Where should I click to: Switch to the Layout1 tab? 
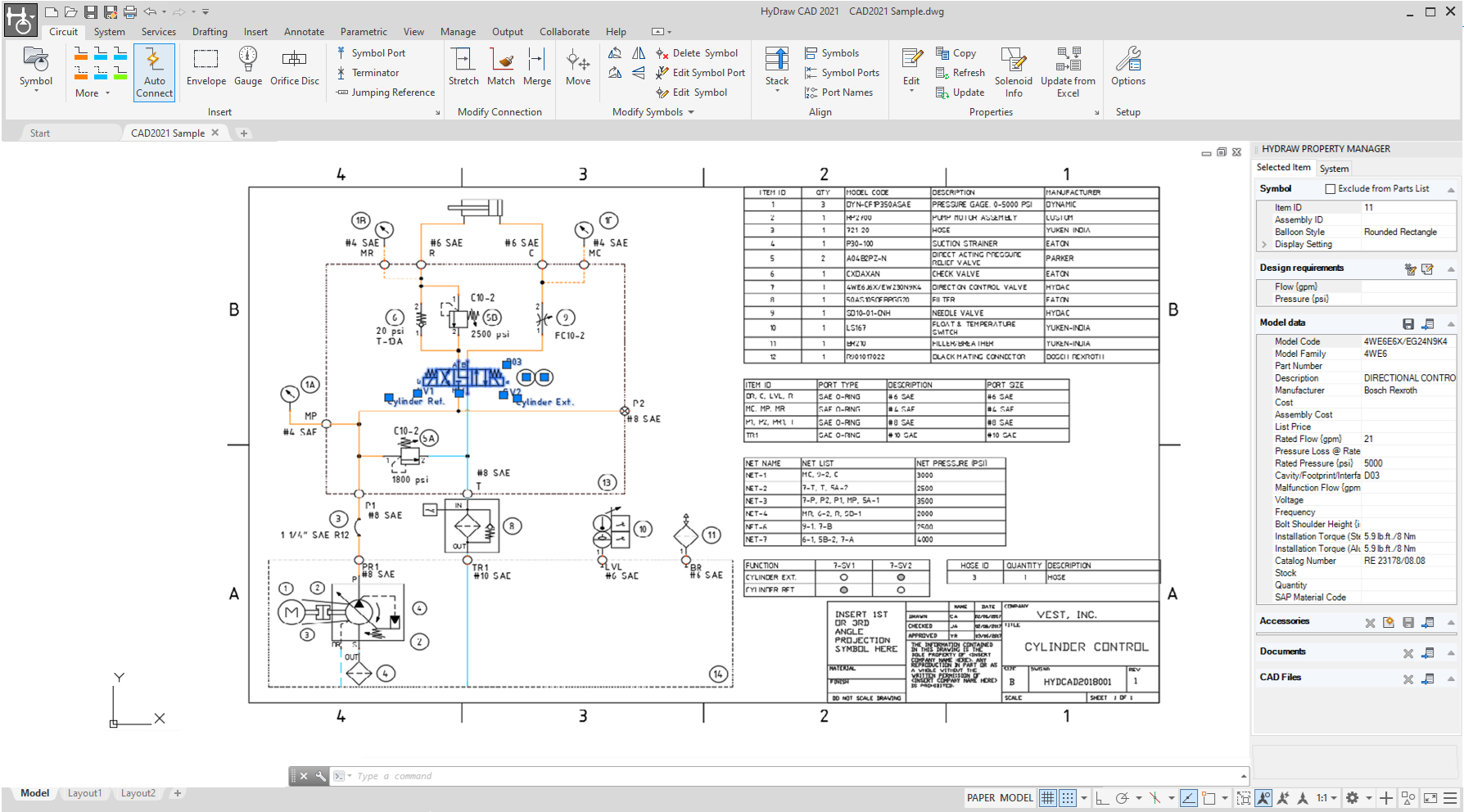[84, 793]
